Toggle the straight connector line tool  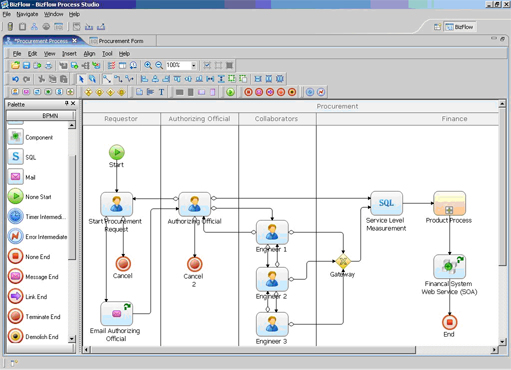click(107, 79)
